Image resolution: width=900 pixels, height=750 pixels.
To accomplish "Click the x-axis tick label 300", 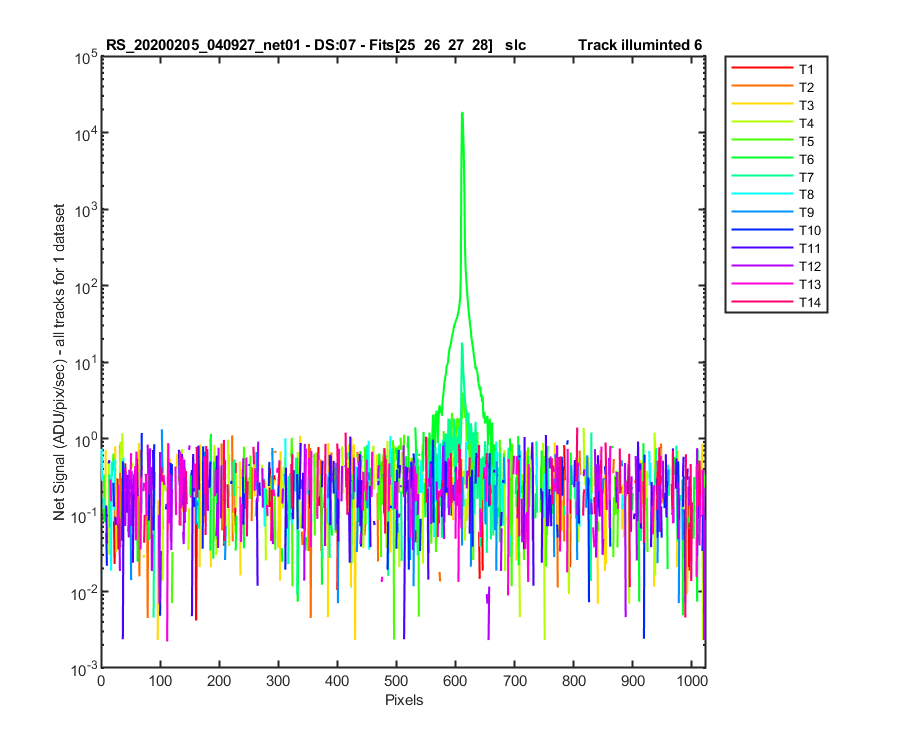I will click(x=278, y=681).
